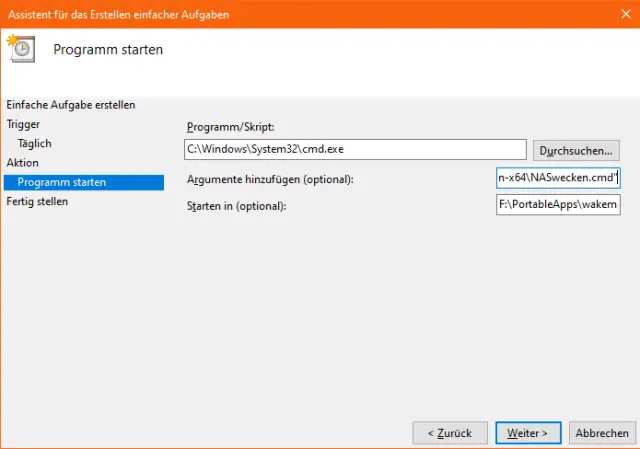Proceed with the Weiter button
This screenshot has width=640, height=449.
(x=528, y=433)
